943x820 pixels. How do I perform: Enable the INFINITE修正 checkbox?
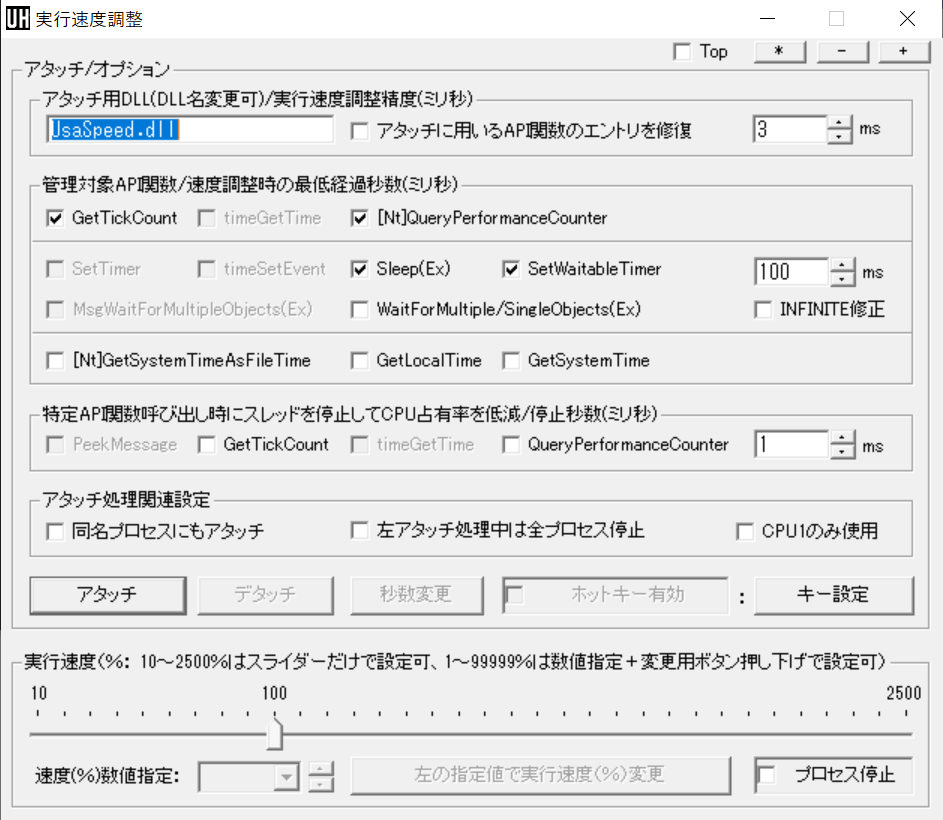click(763, 309)
